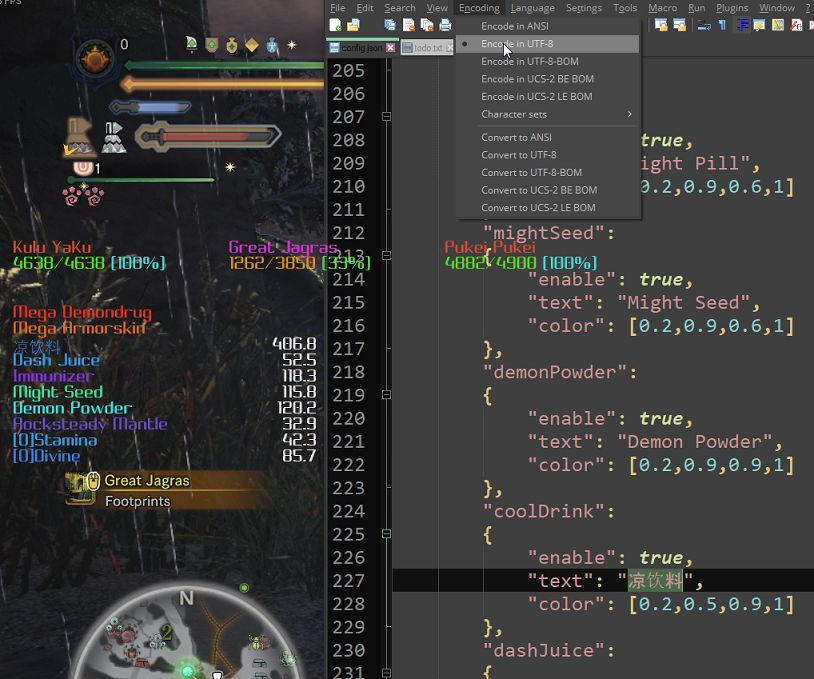The height and width of the screenshot is (679, 814).
Task: Select Encode in UCS-2 BE BOM
Action: (548, 79)
